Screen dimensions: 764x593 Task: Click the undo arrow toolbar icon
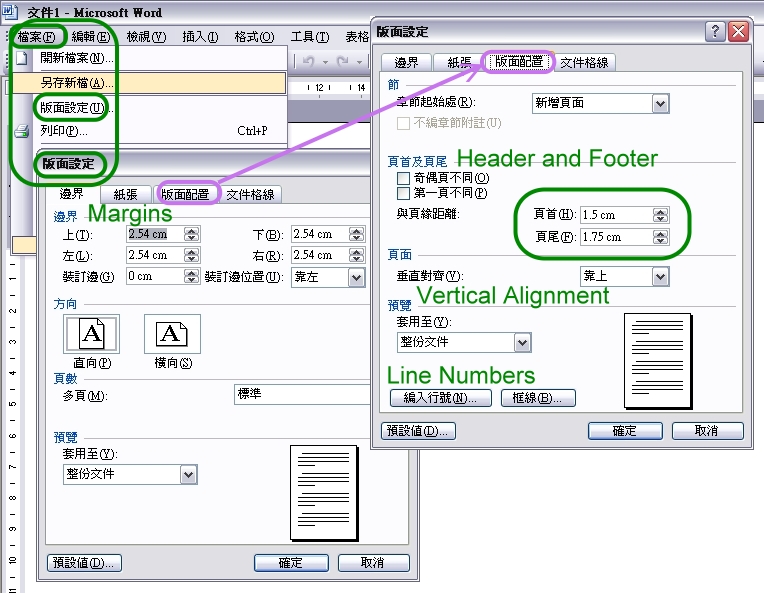pos(308,61)
